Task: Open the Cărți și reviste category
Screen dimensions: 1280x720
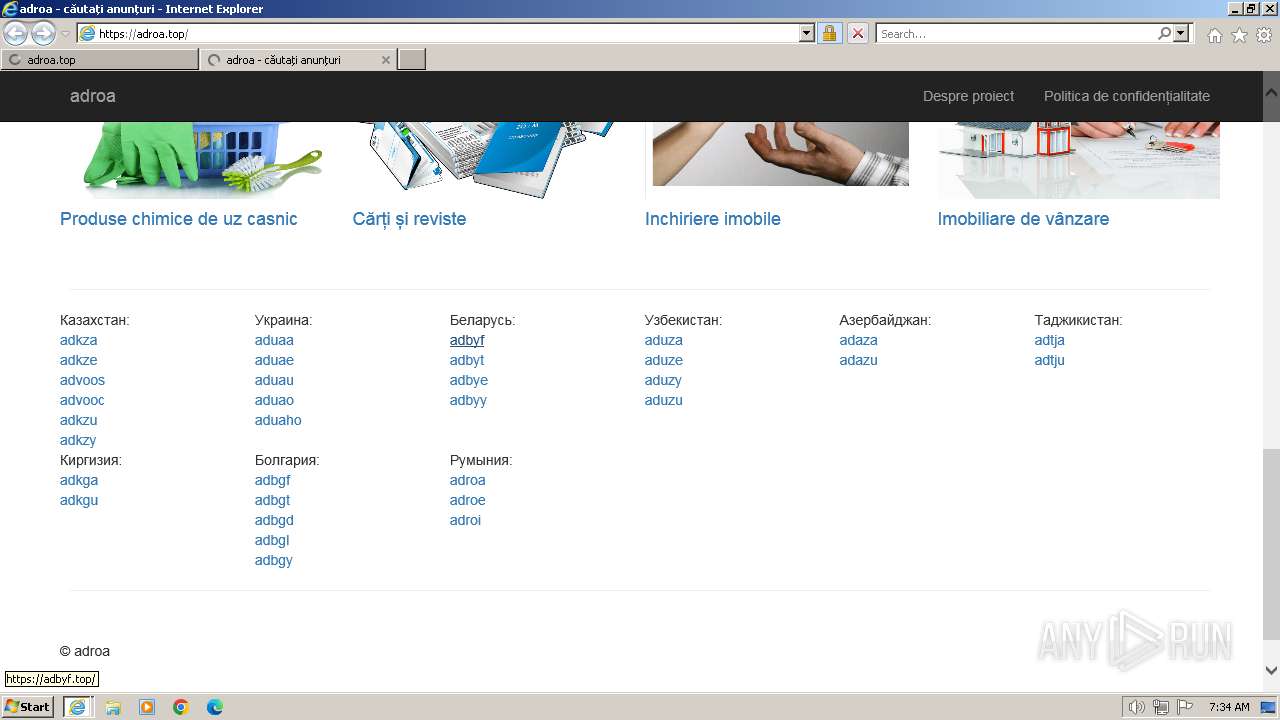Action: point(409,219)
